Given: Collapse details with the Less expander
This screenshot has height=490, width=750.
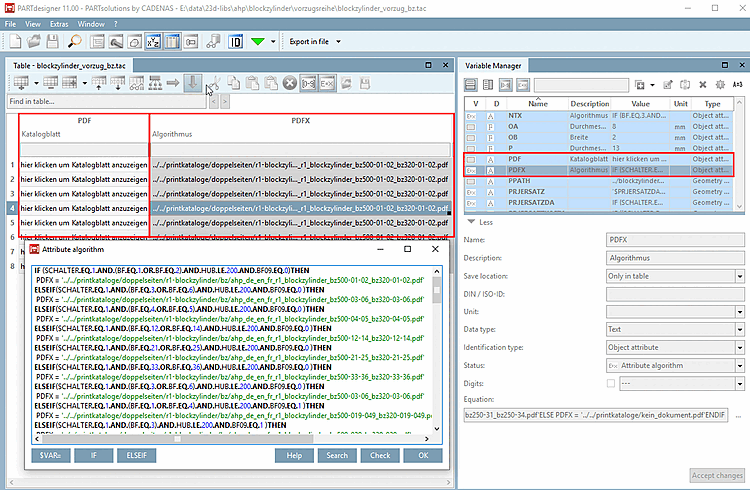Looking at the screenshot, I should tap(480, 222).
